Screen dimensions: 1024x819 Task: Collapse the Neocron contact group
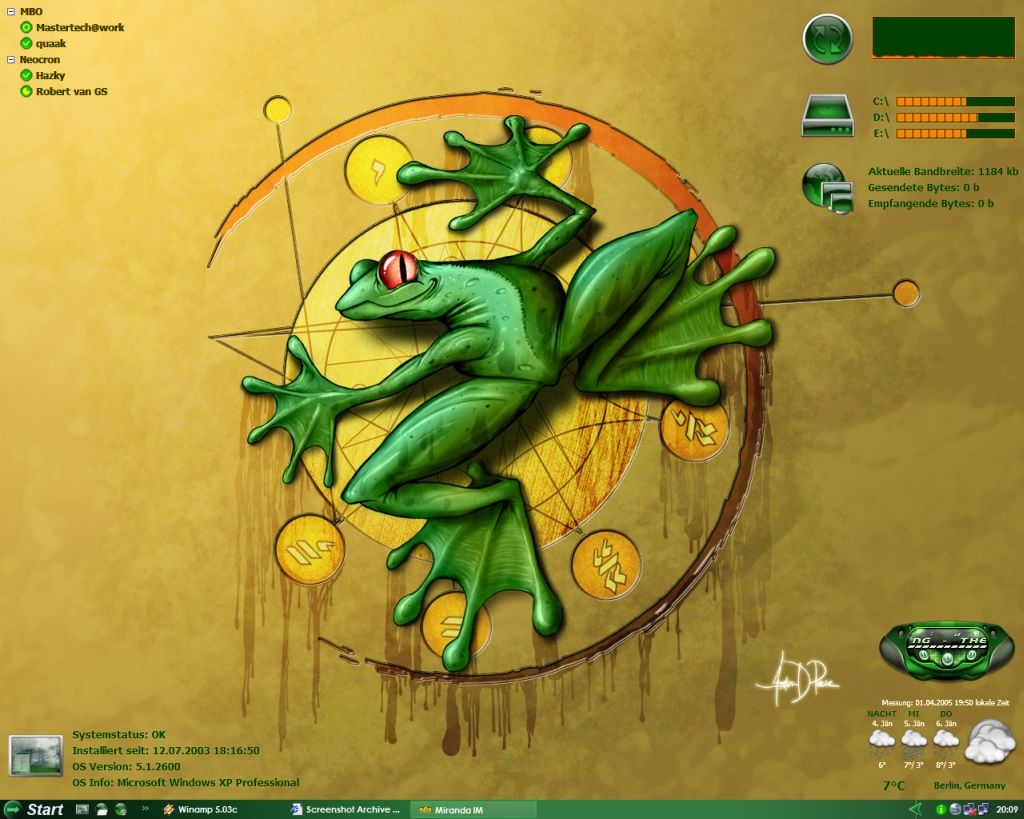pos(10,59)
